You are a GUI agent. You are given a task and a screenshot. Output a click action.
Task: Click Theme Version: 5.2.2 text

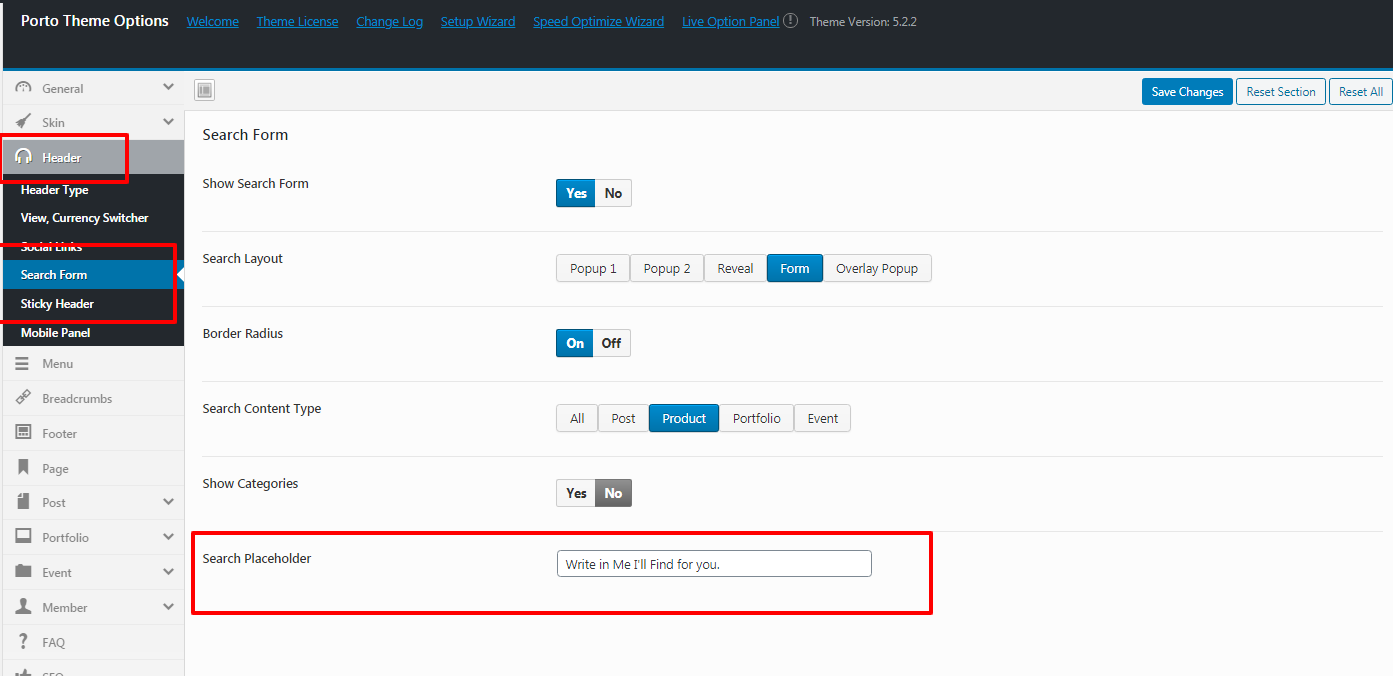[x=863, y=21]
